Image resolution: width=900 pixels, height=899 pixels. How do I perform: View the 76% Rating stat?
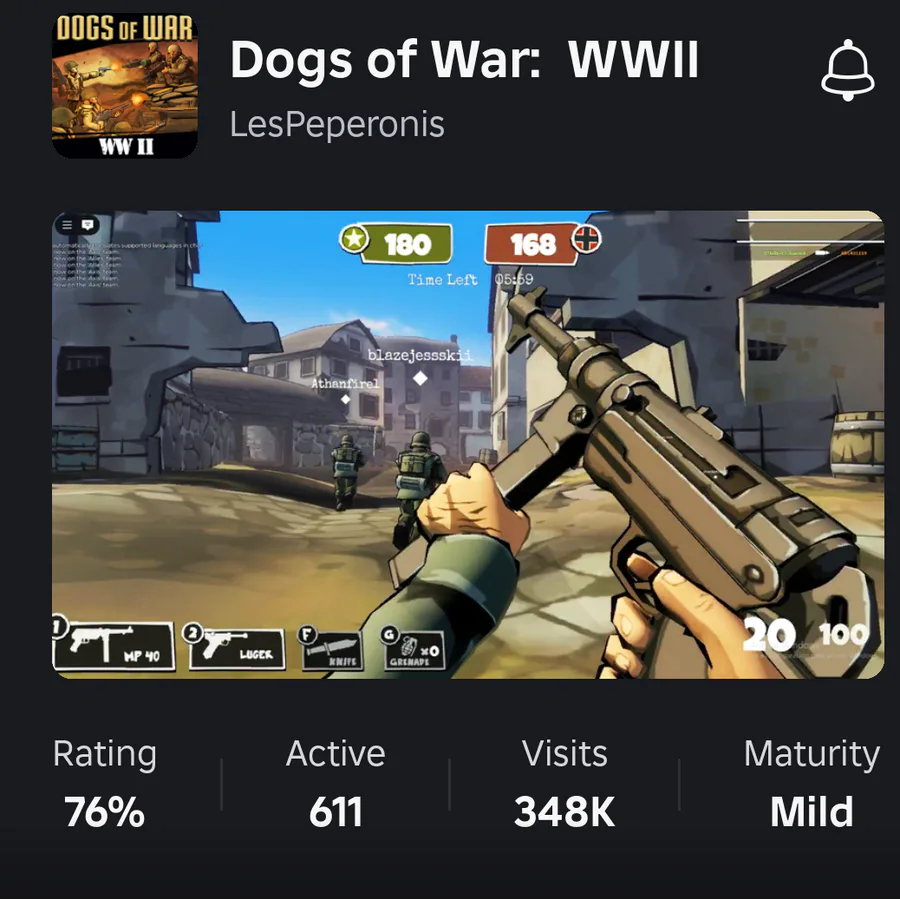click(x=104, y=783)
